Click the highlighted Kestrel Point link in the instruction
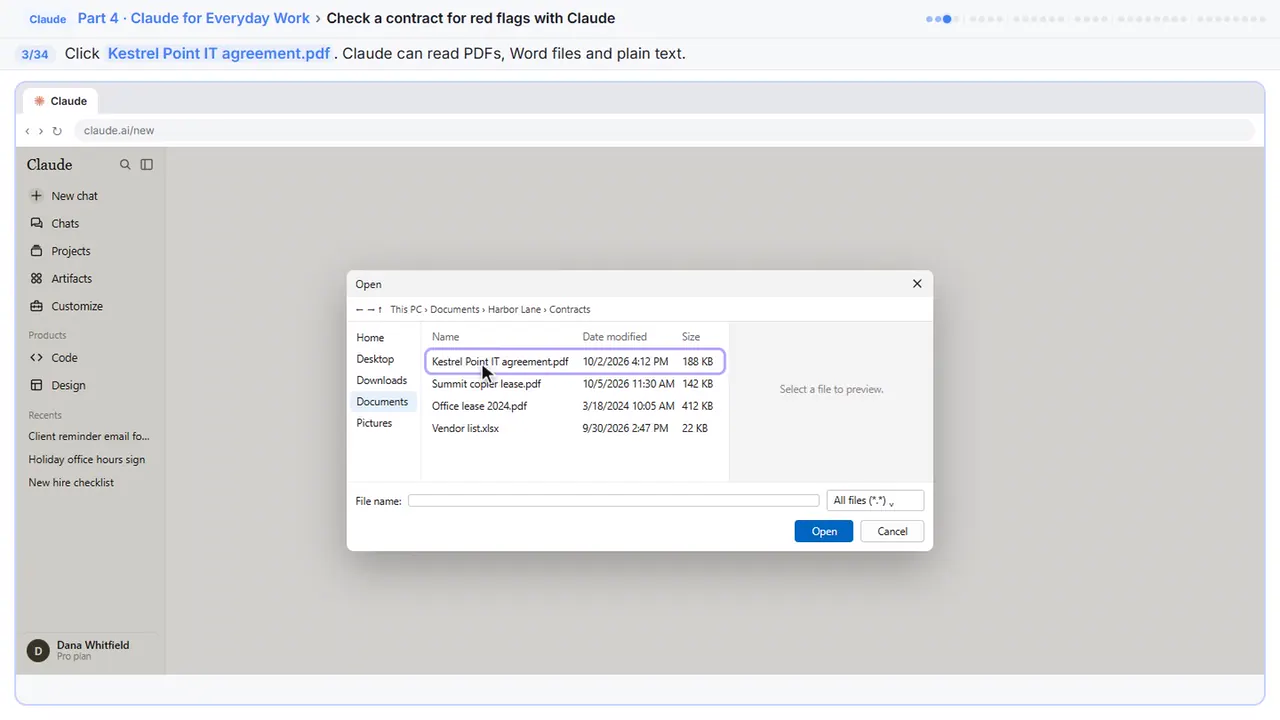This screenshot has width=1280, height=720. 219,54
